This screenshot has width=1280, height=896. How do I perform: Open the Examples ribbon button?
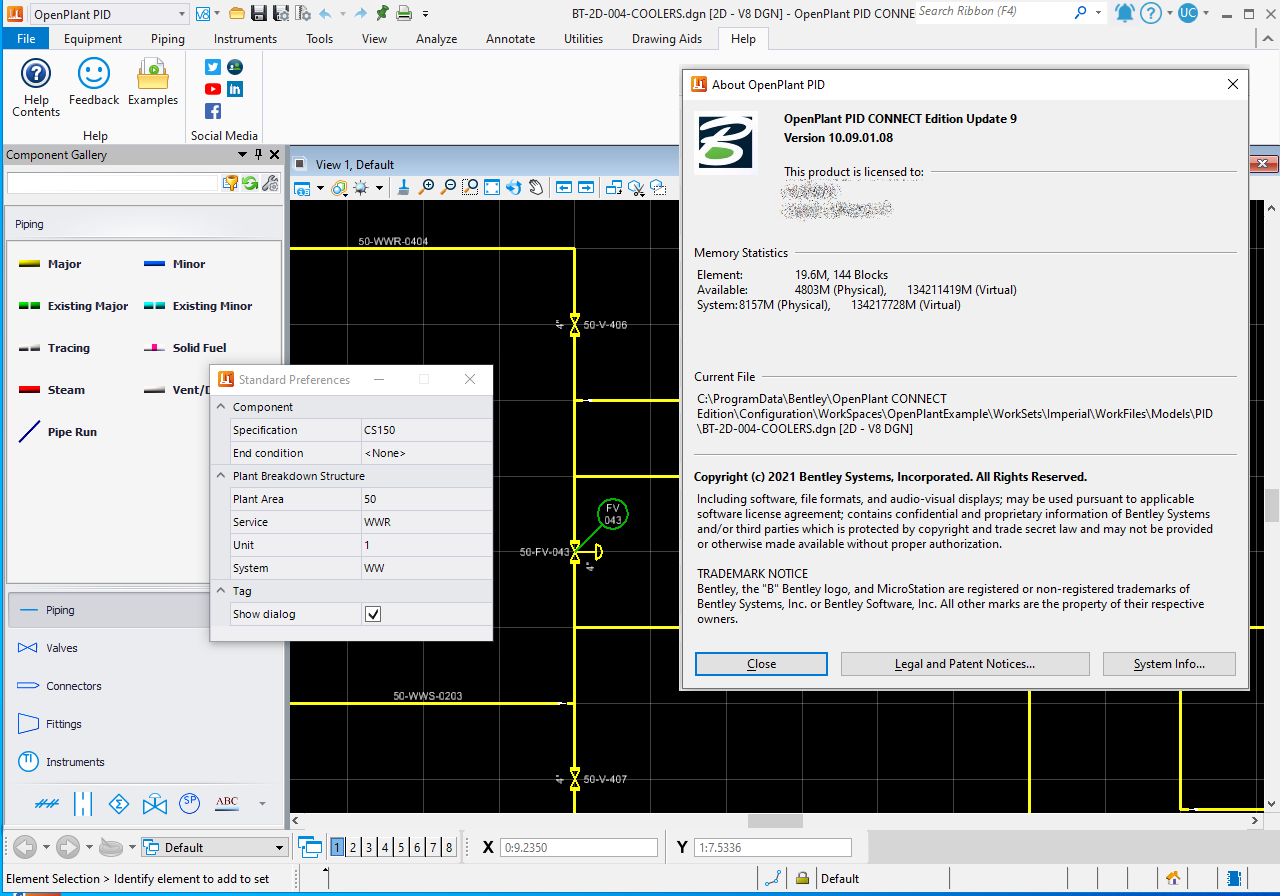153,82
